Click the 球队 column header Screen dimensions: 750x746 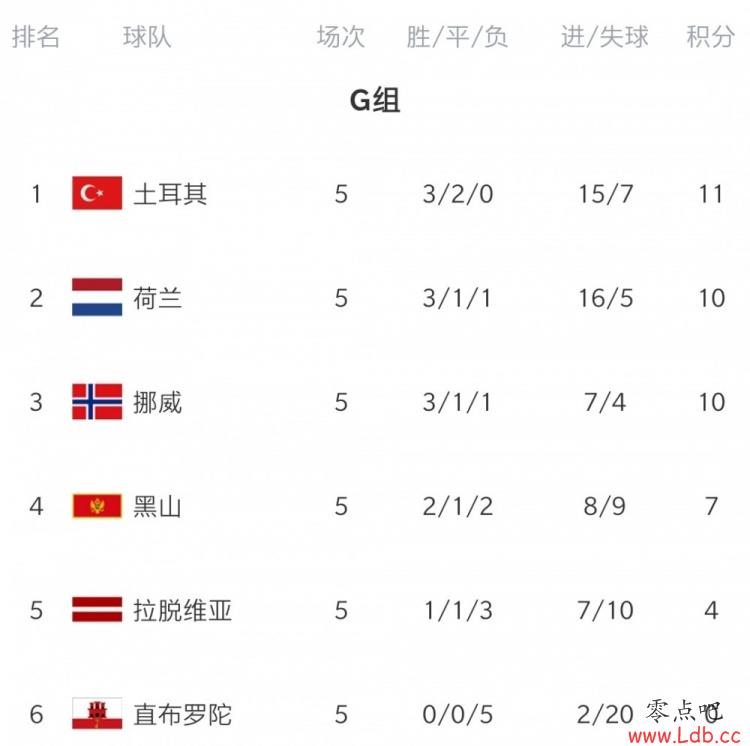pyautogui.click(x=147, y=37)
